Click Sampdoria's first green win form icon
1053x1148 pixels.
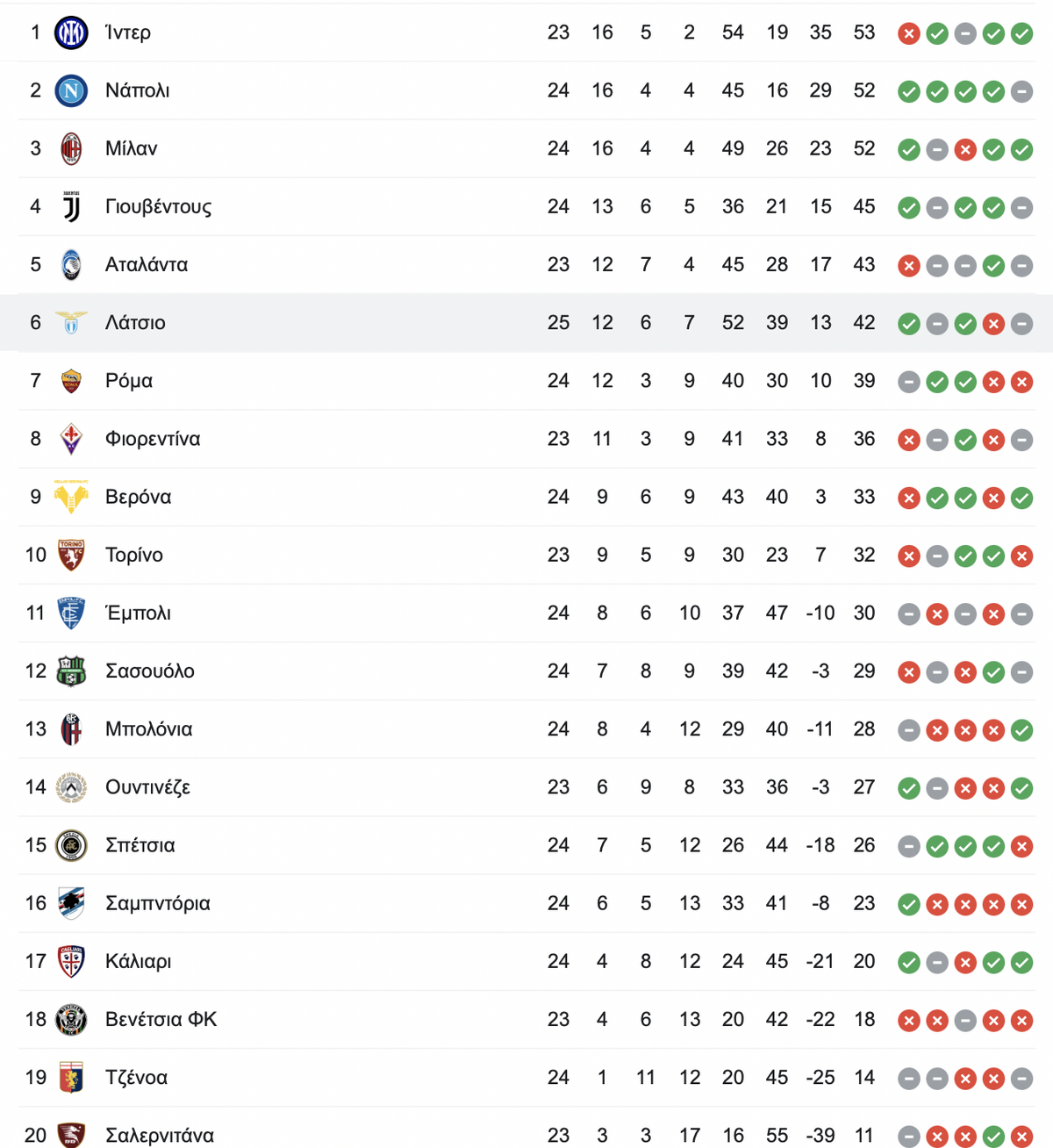pos(909,904)
